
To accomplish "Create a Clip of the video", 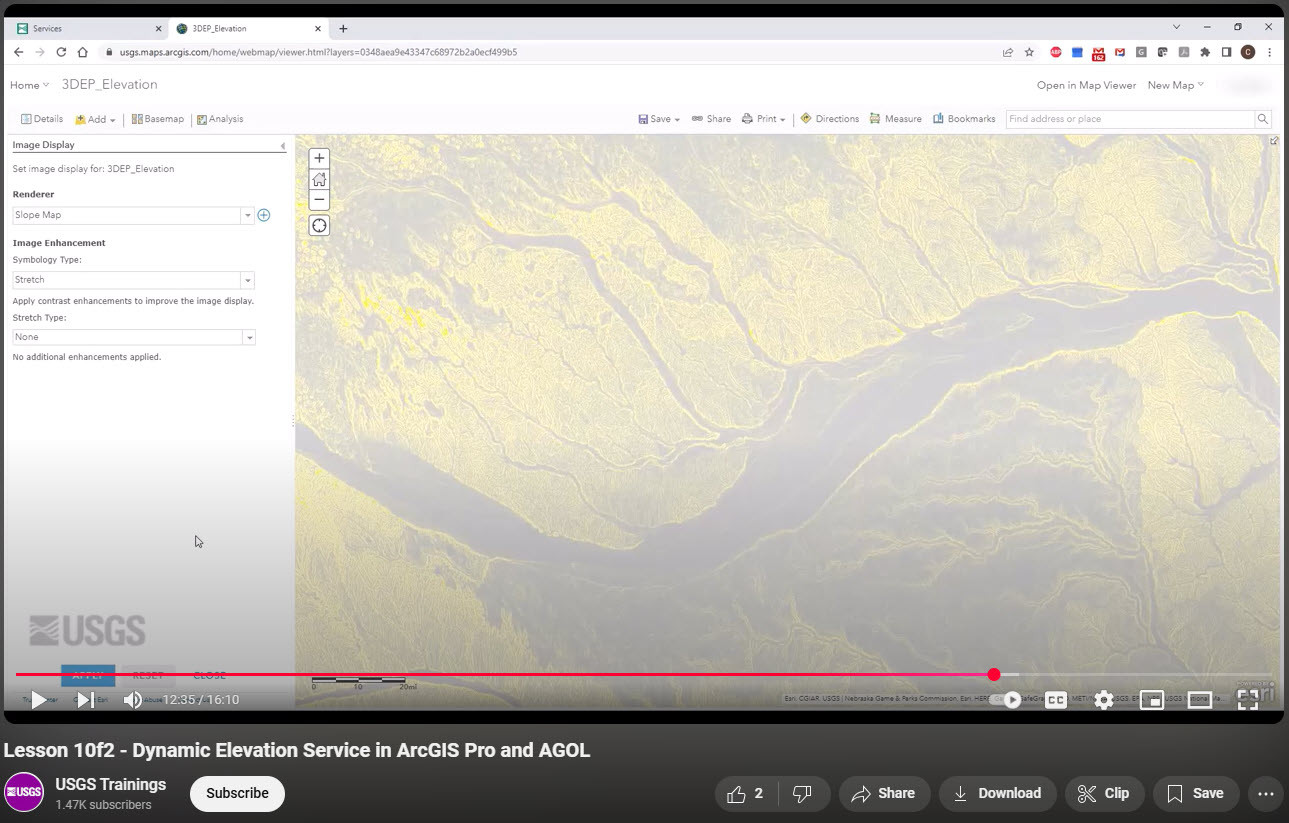I will pyautogui.click(x=1104, y=794).
